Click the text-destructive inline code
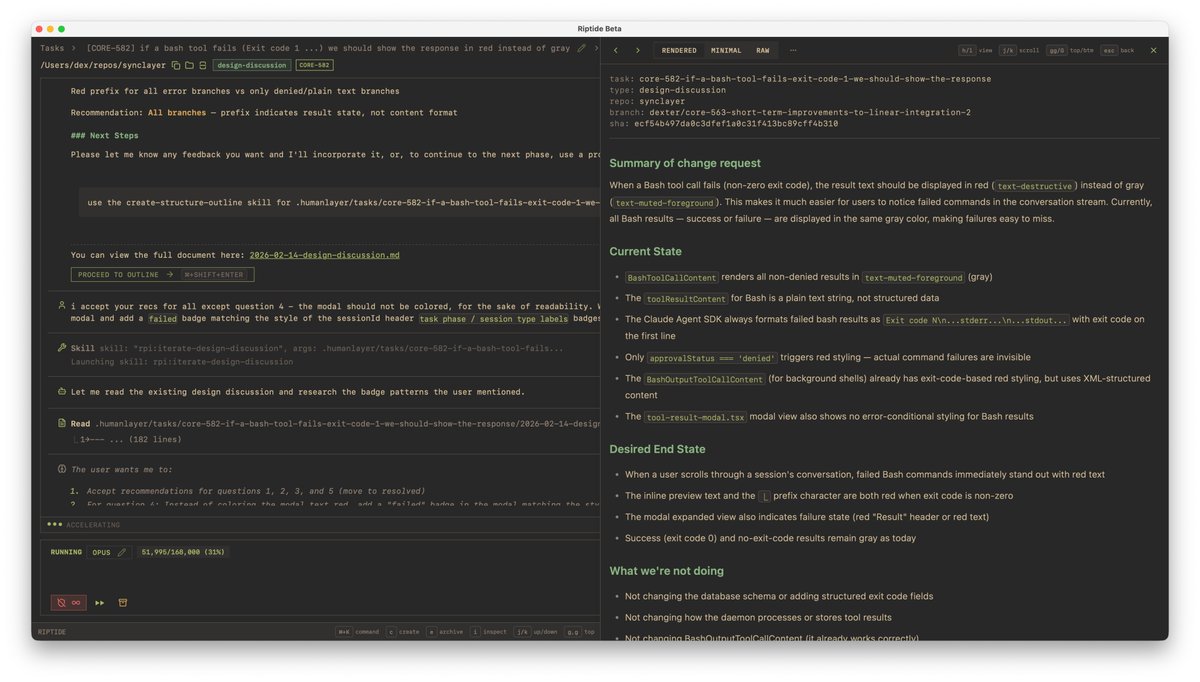The width and height of the screenshot is (1200, 682). (x=1035, y=186)
